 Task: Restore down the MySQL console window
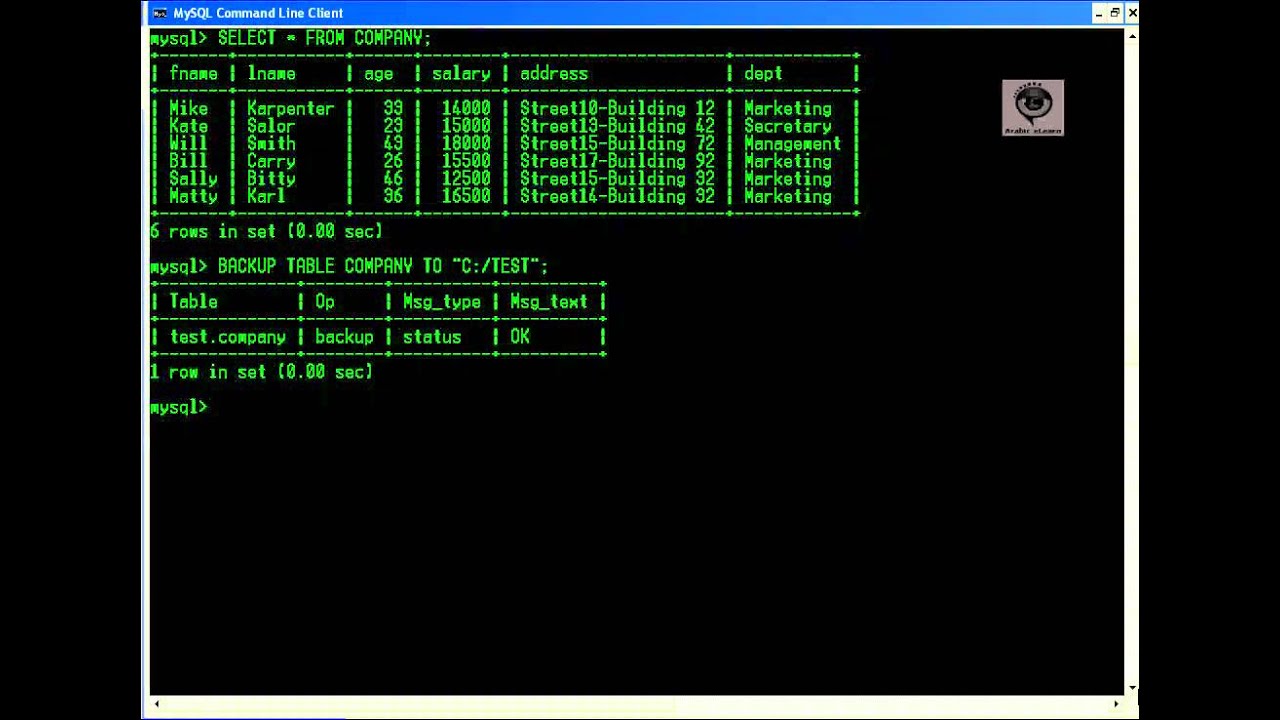click(x=1115, y=13)
